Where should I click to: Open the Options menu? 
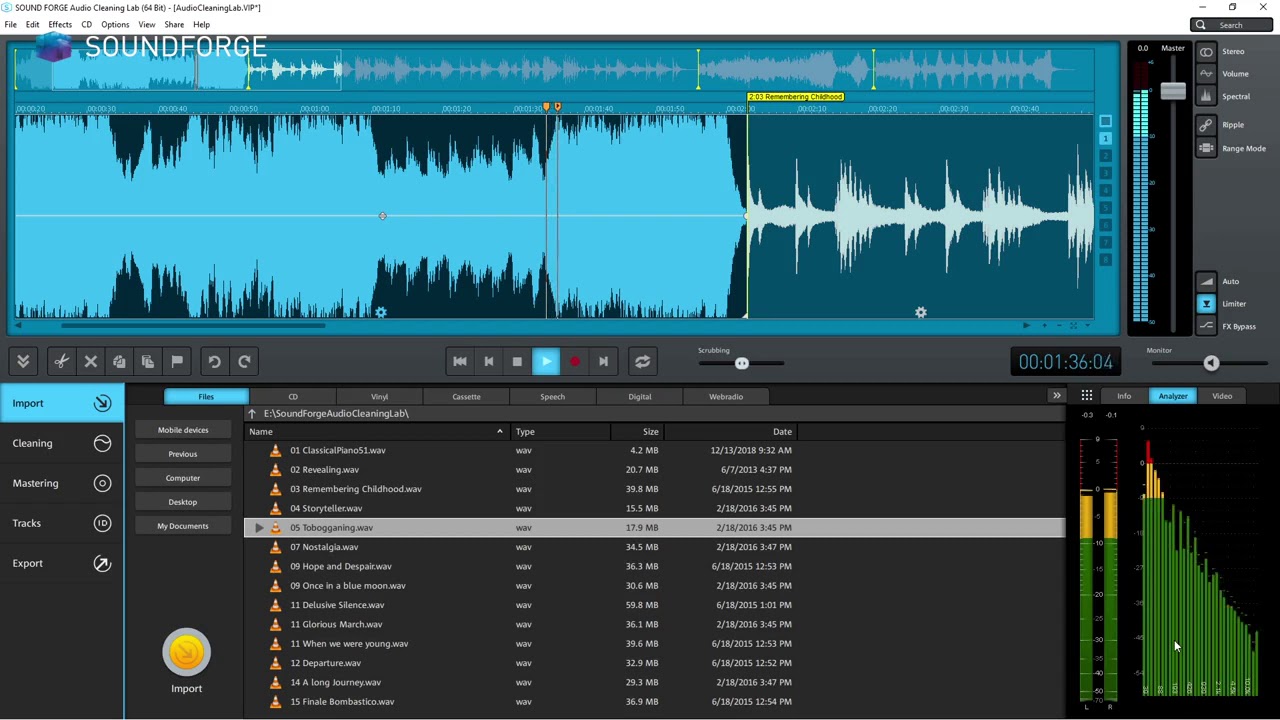point(115,24)
